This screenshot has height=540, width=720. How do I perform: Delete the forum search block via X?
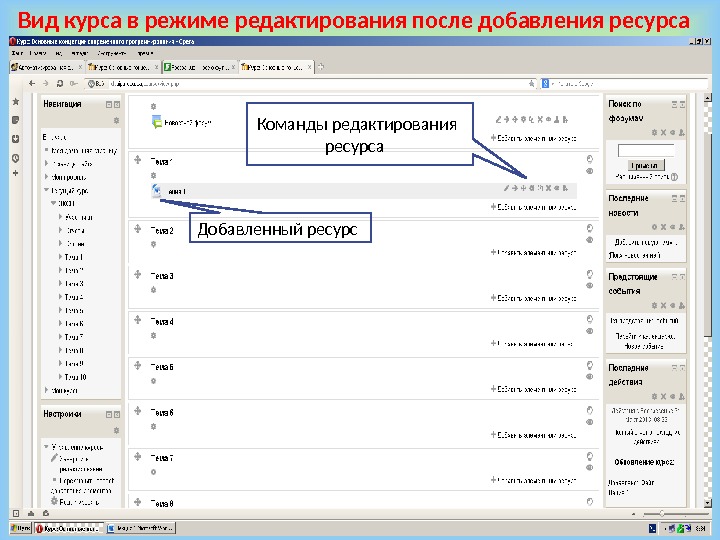click(x=664, y=133)
